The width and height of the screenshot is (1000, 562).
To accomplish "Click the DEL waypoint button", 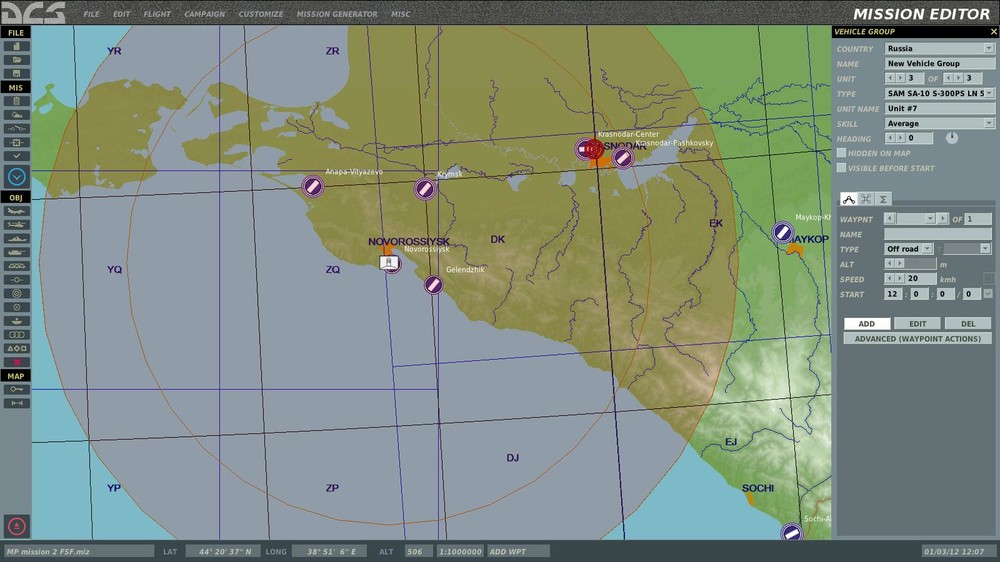I will [x=968, y=323].
